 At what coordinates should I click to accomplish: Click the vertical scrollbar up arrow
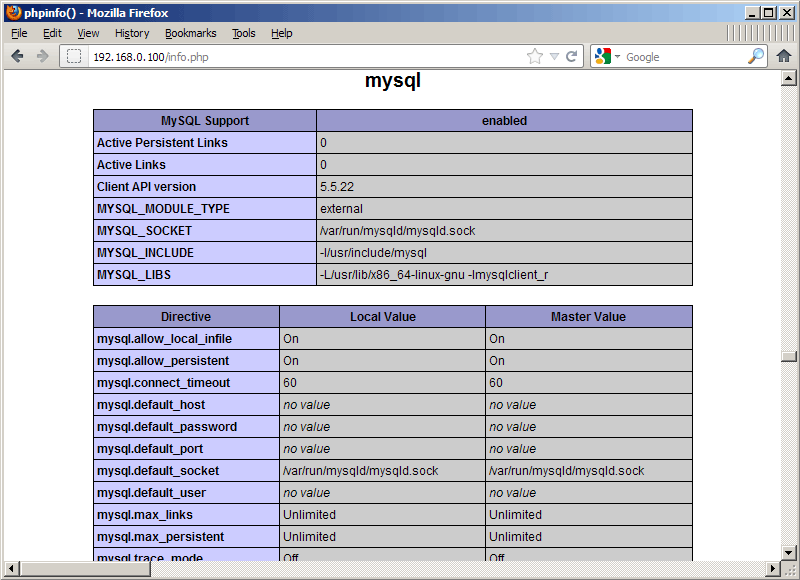[789, 78]
